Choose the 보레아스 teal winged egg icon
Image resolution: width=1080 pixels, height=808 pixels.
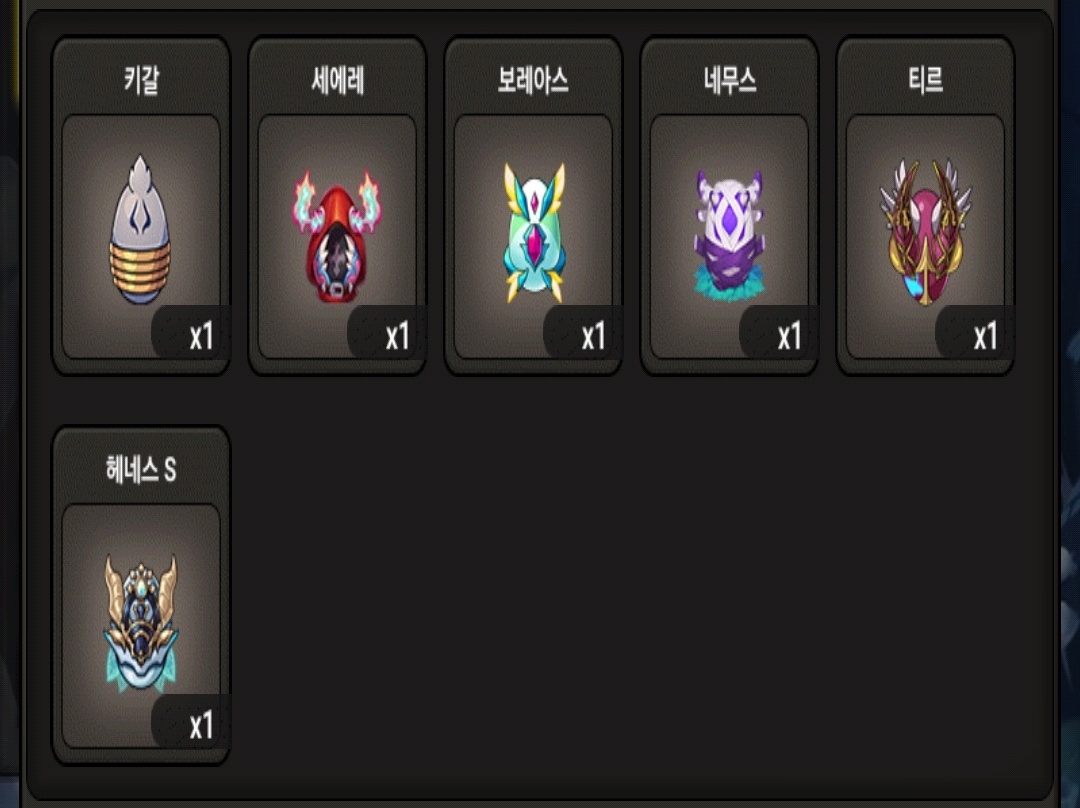[534, 232]
